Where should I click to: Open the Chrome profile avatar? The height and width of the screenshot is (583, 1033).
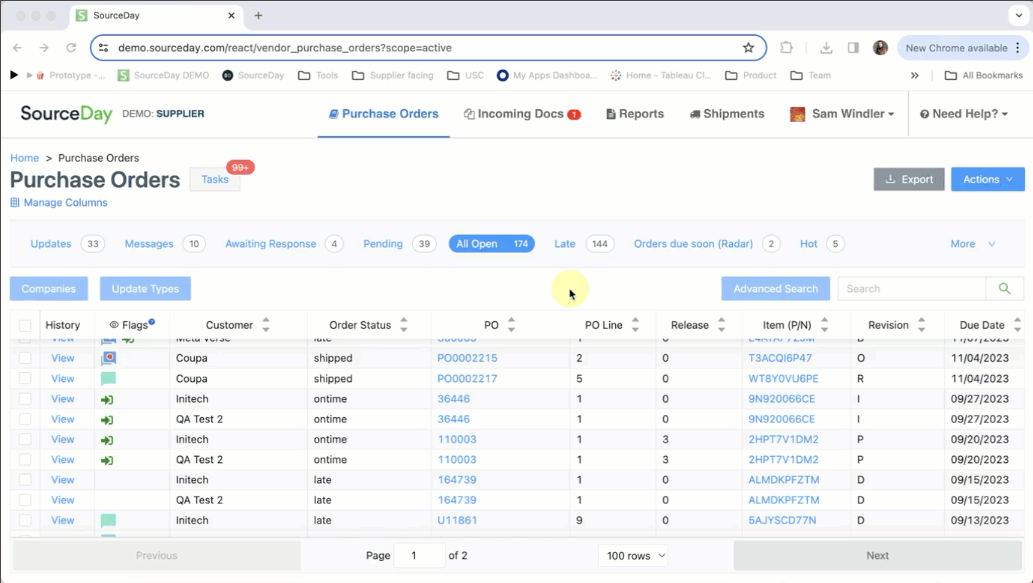pos(880,47)
